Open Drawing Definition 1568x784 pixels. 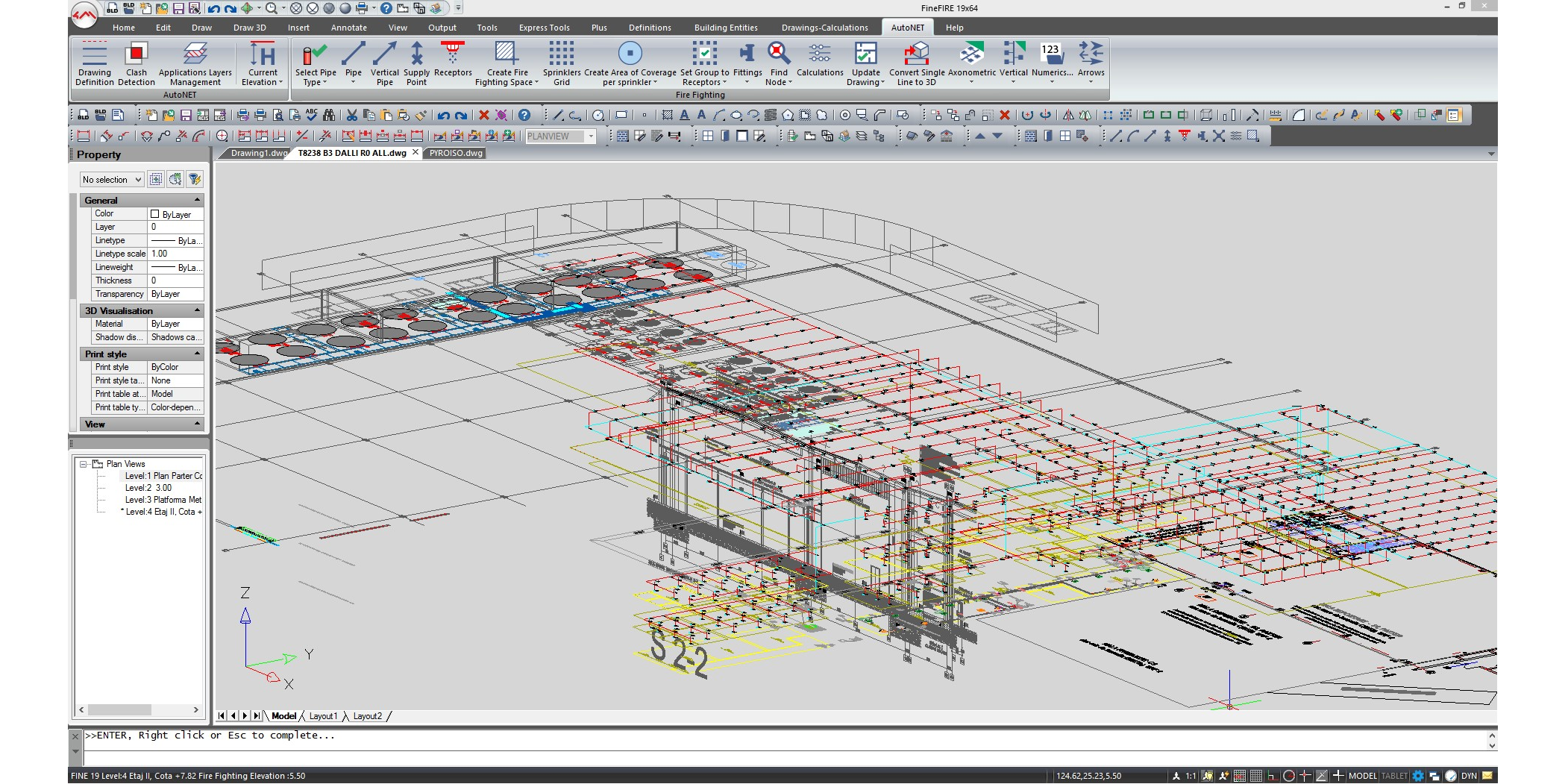point(94,63)
